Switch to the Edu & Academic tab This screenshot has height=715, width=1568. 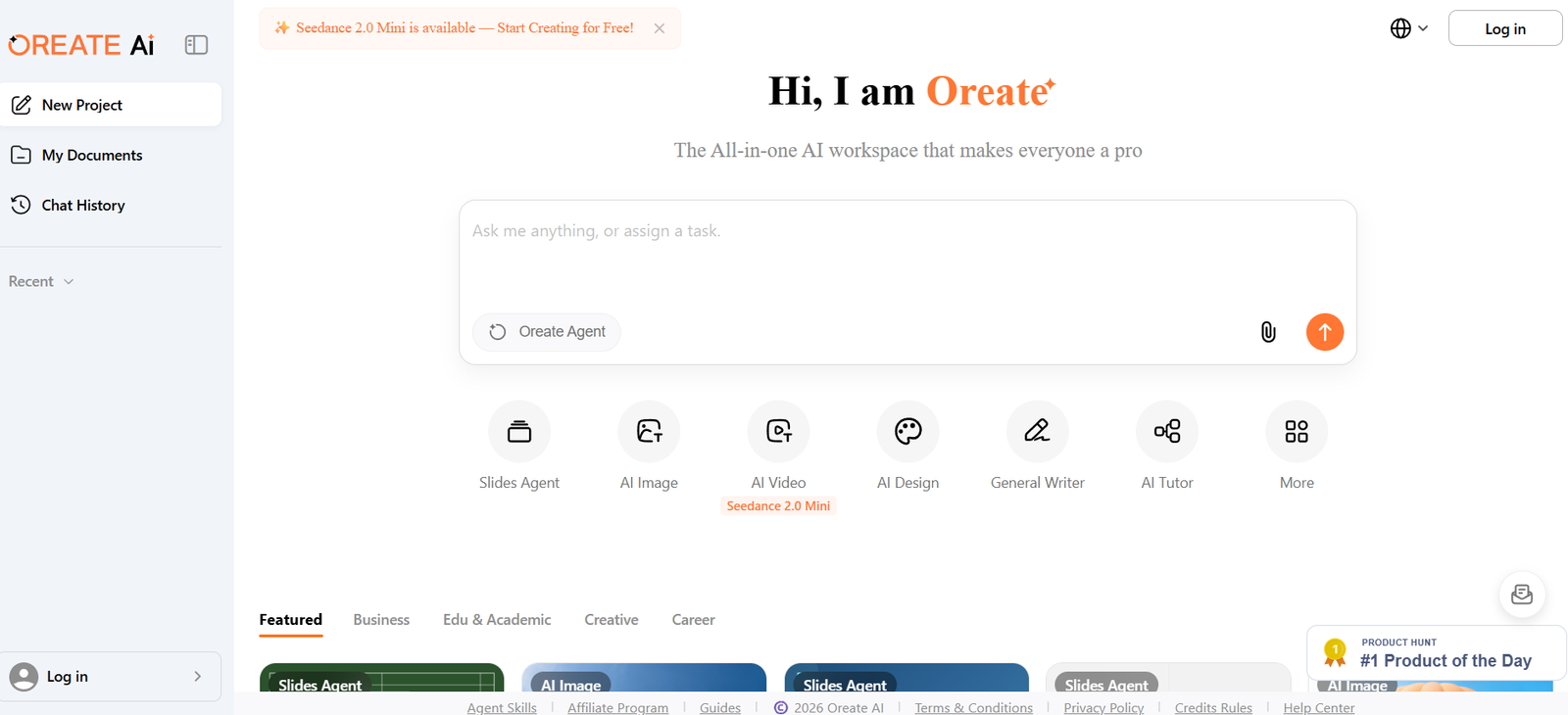click(497, 620)
